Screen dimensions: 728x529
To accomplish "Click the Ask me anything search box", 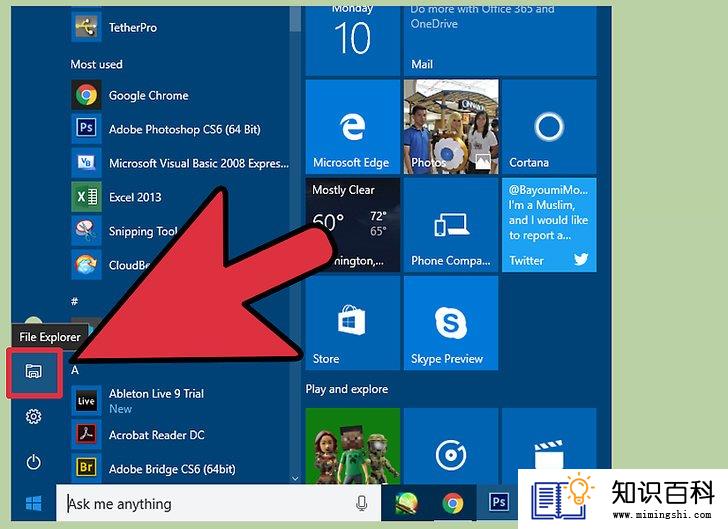I will click(218, 503).
